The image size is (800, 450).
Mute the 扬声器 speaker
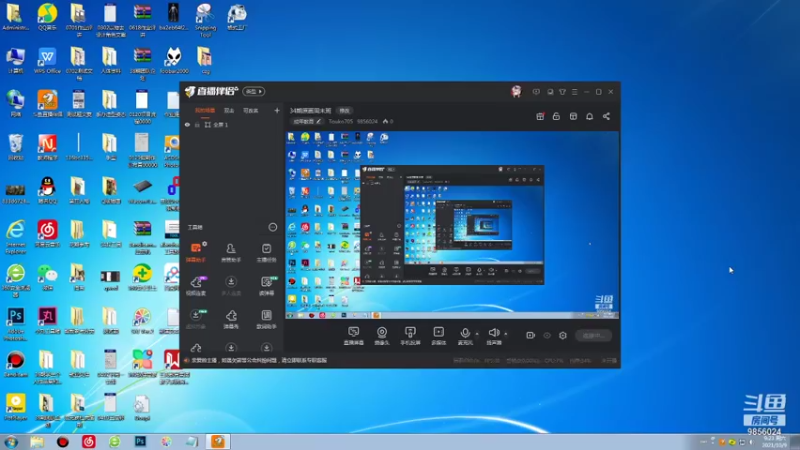(x=493, y=336)
